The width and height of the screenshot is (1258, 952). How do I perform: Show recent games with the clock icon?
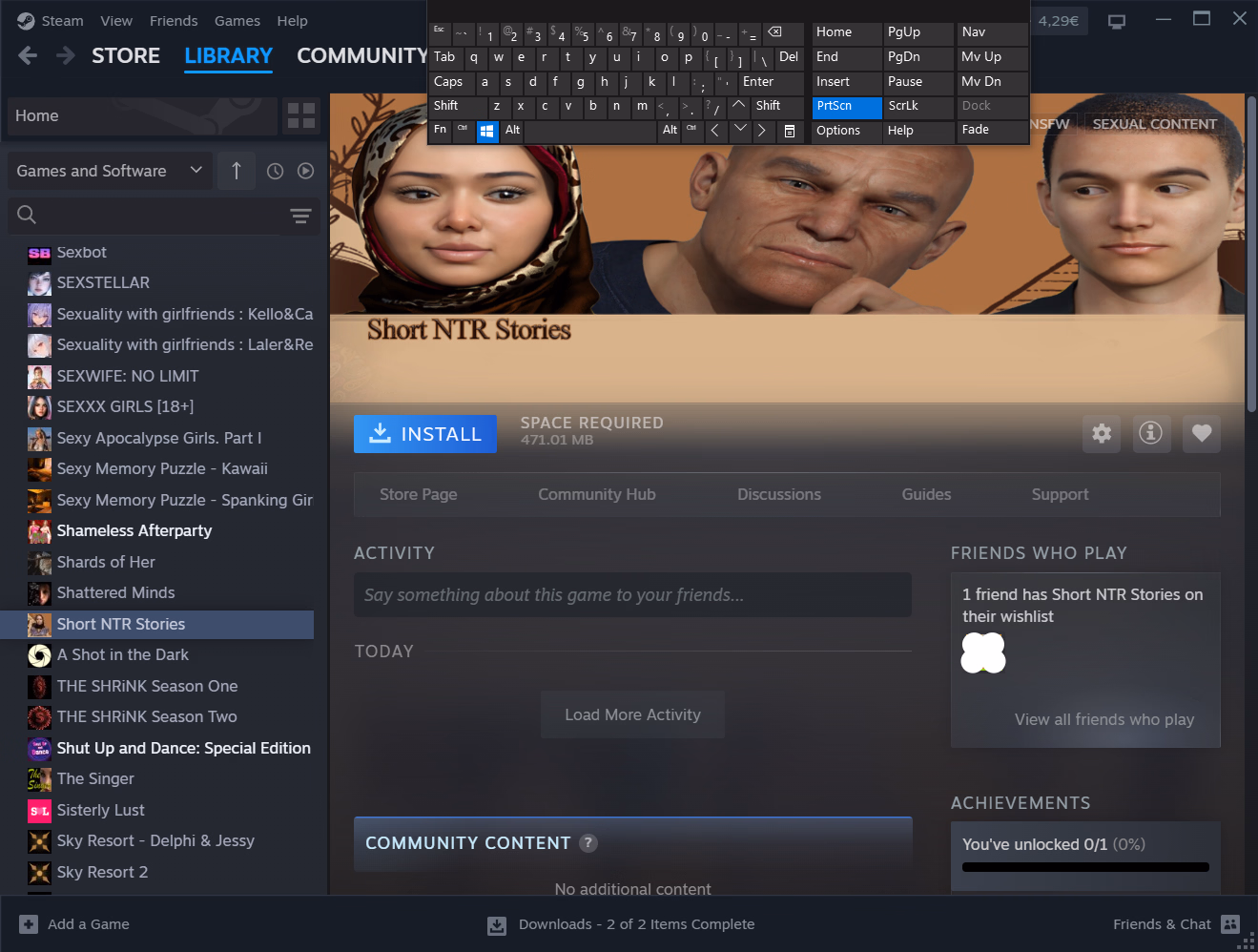[275, 171]
